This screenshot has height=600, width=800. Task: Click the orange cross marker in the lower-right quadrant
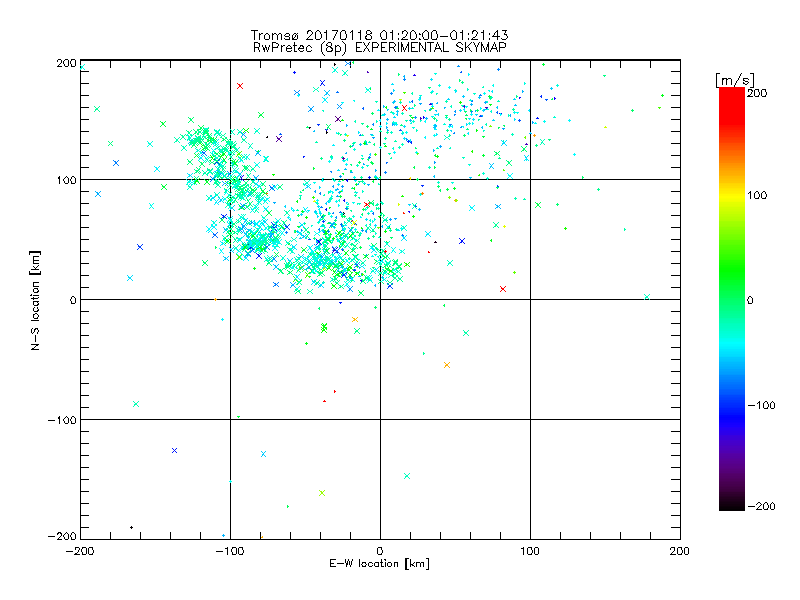tap(447, 365)
